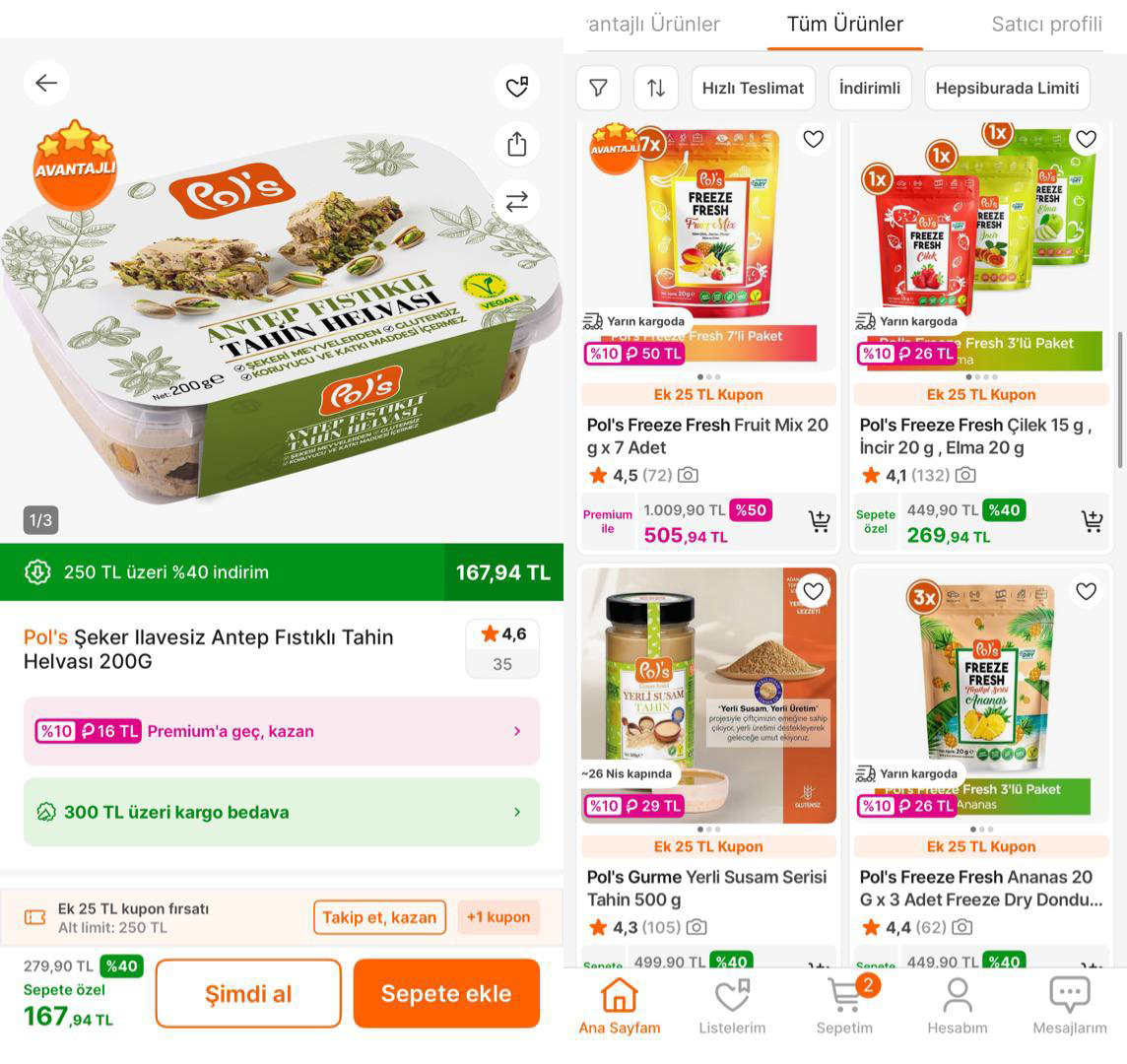This screenshot has height=1064, width=1127.
Task: Expand 300 TL üzeri kargo bedava
Action: (x=282, y=813)
